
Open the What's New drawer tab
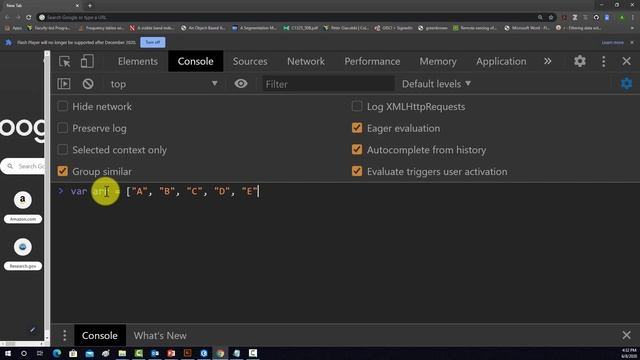click(x=160, y=336)
